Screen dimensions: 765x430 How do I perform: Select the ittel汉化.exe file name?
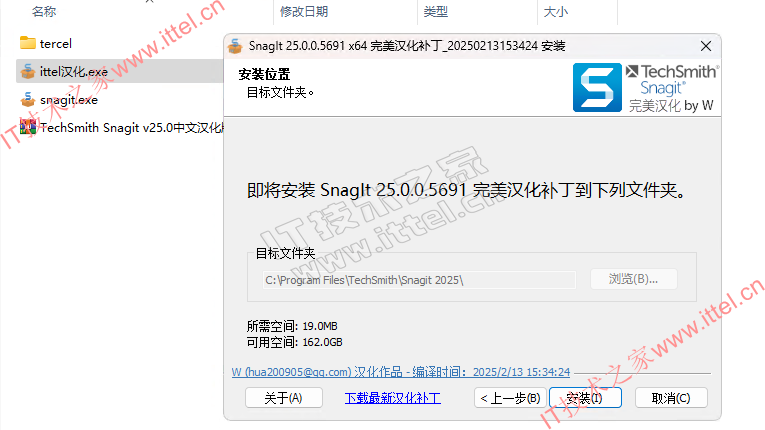tap(74, 72)
